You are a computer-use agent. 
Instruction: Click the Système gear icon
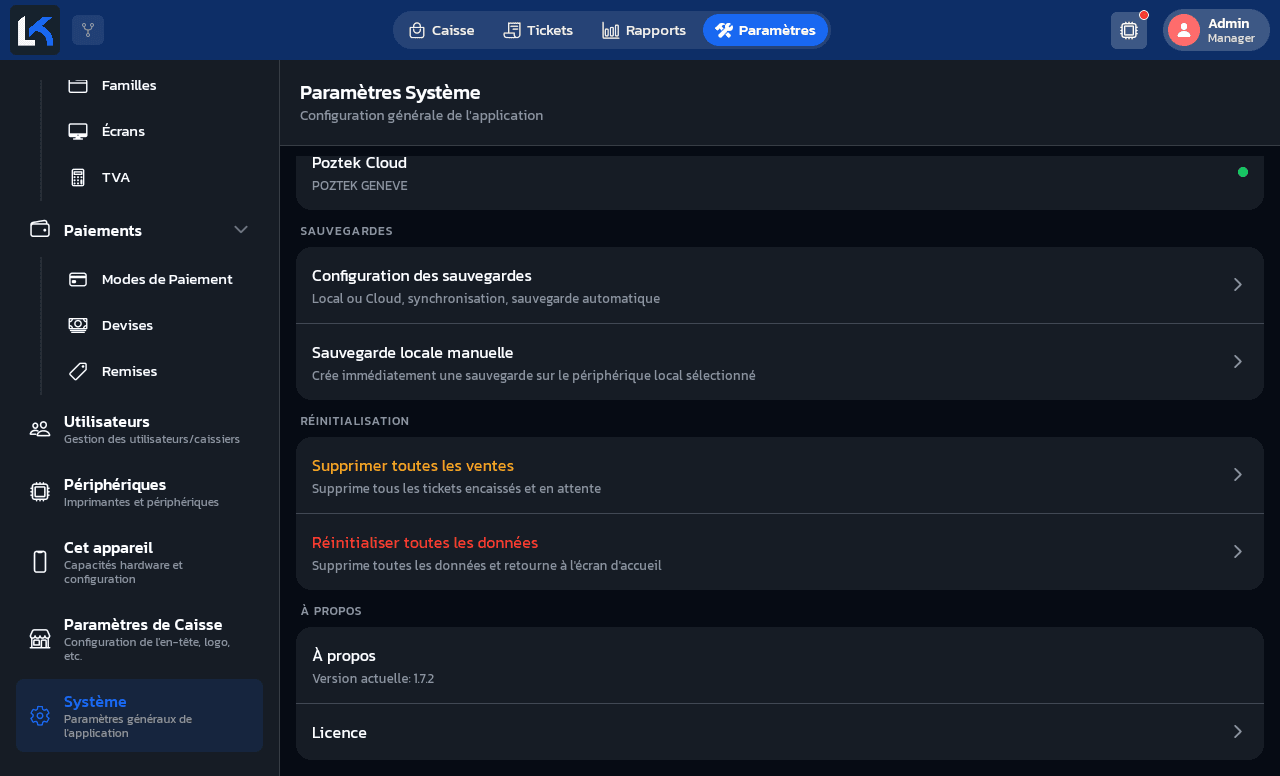(40, 716)
